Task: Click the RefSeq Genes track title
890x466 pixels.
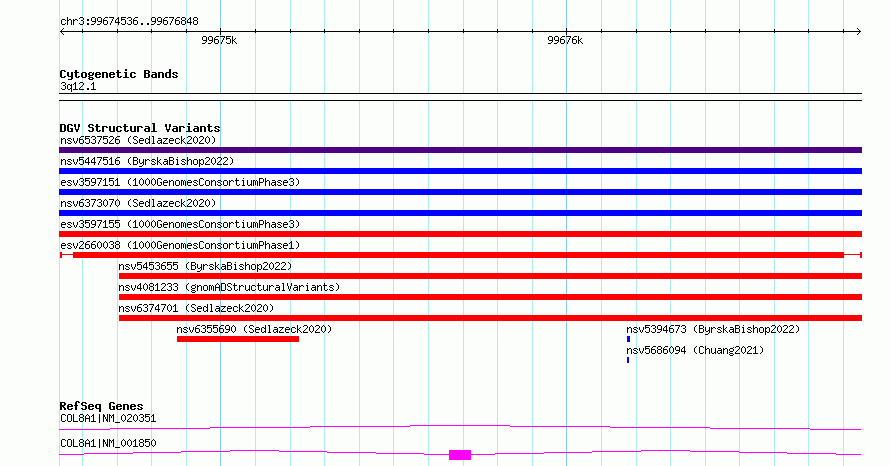Action: (x=101, y=406)
